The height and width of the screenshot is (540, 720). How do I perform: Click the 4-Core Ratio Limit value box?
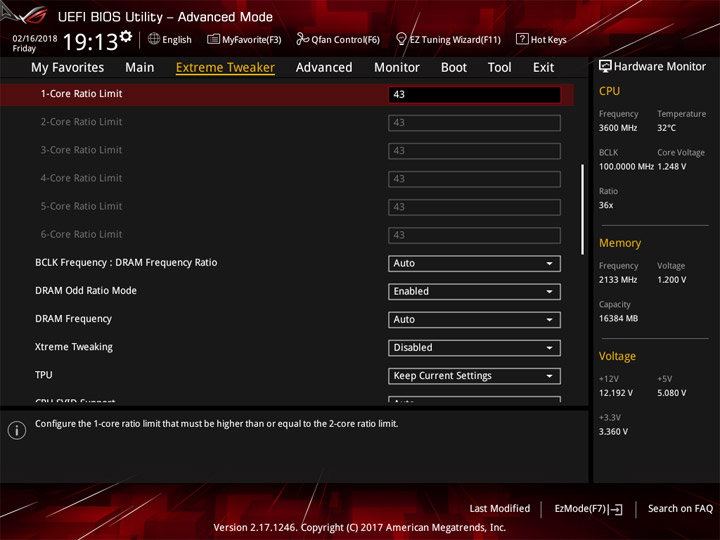pyautogui.click(x=474, y=179)
